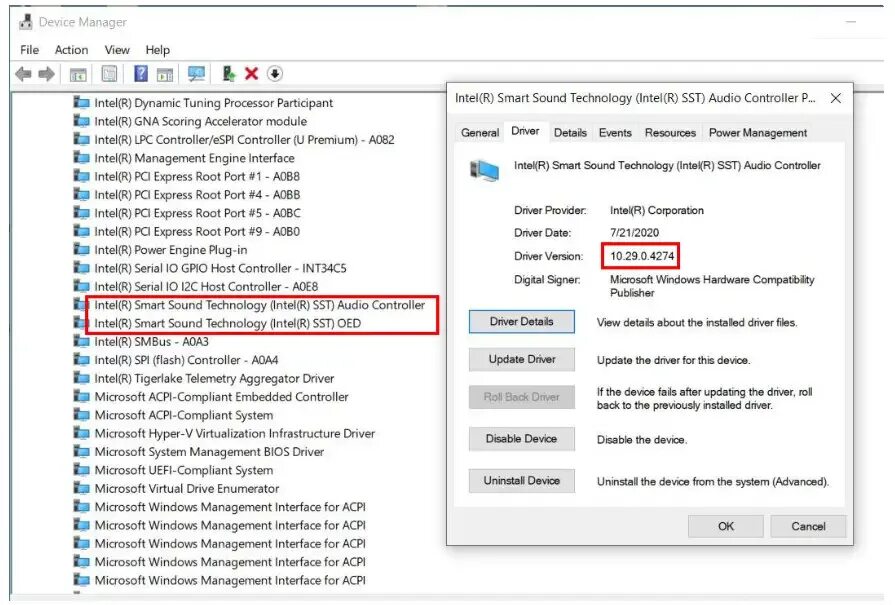Select Intel(R) Dynamic Tuning Processor Participant
Image resolution: width=895 pixels, height=605 pixels.
click(213, 103)
